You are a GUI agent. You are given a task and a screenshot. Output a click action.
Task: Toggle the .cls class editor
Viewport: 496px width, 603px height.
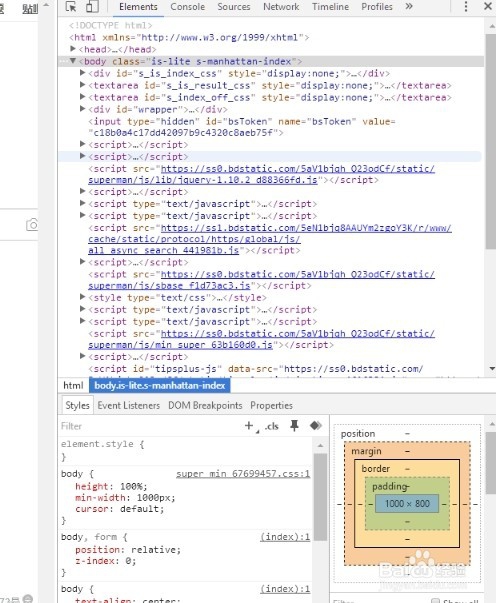coord(272,426)
